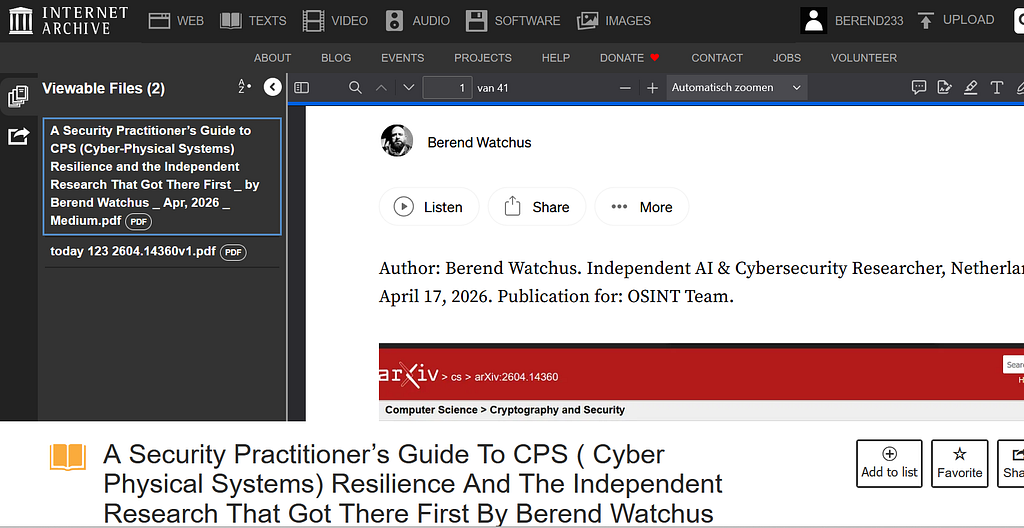Toggle the PDF viewer sidebar
This screenshot has width=1024, height=528.
click(x=301, y=88)
